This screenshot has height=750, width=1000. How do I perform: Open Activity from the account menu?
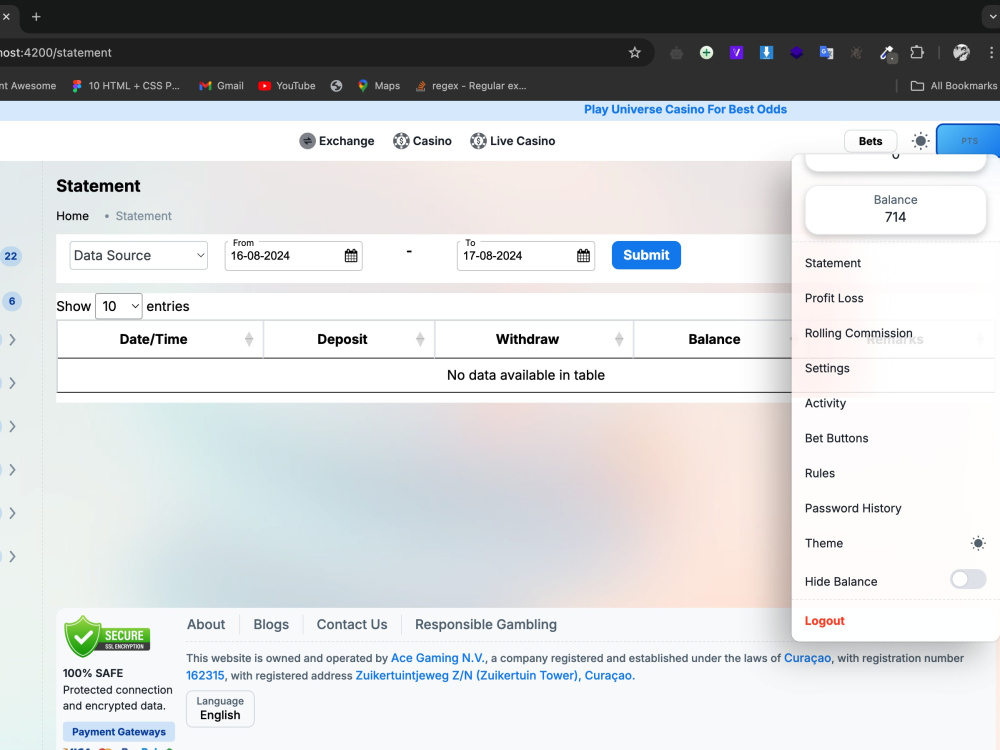(825, 404)
